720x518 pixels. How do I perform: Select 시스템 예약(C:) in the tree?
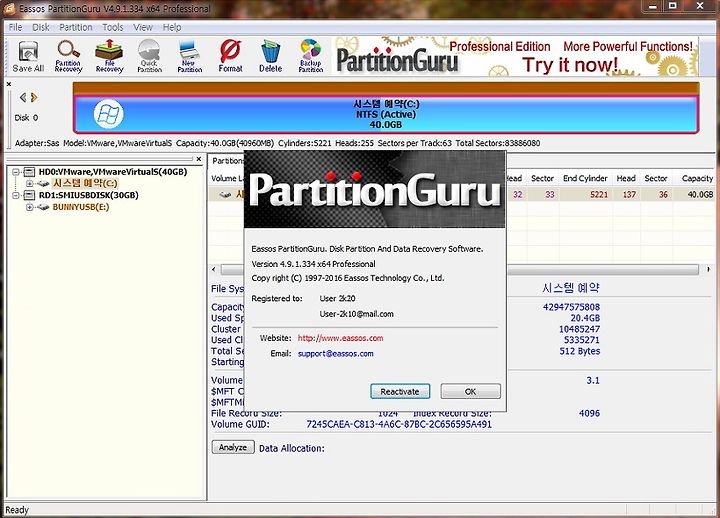(x=85, y=183)
